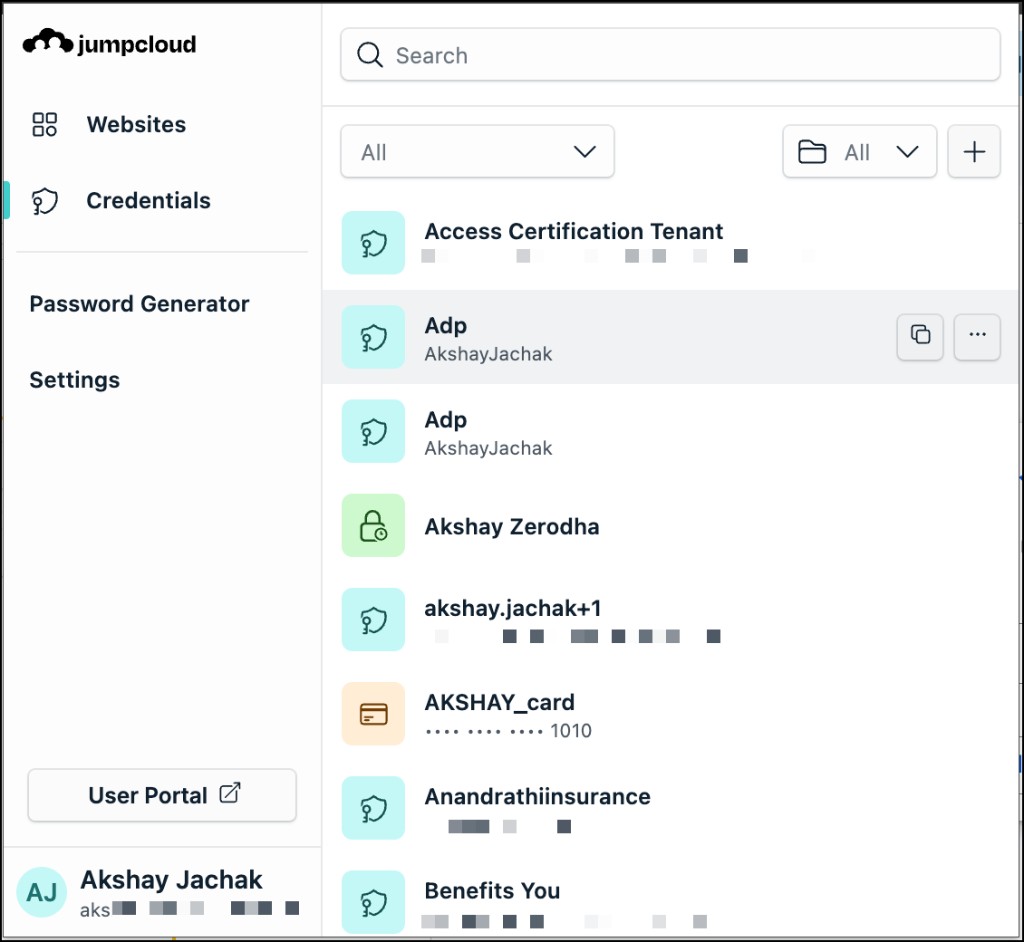The image size is (1024, 942).
Task: Click the Akshay Zerodha lock icon
Action: pos(374,525)
